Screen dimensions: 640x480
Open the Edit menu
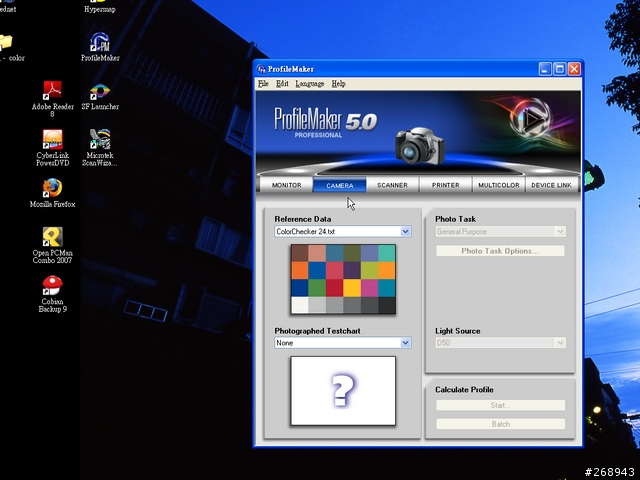282,84
